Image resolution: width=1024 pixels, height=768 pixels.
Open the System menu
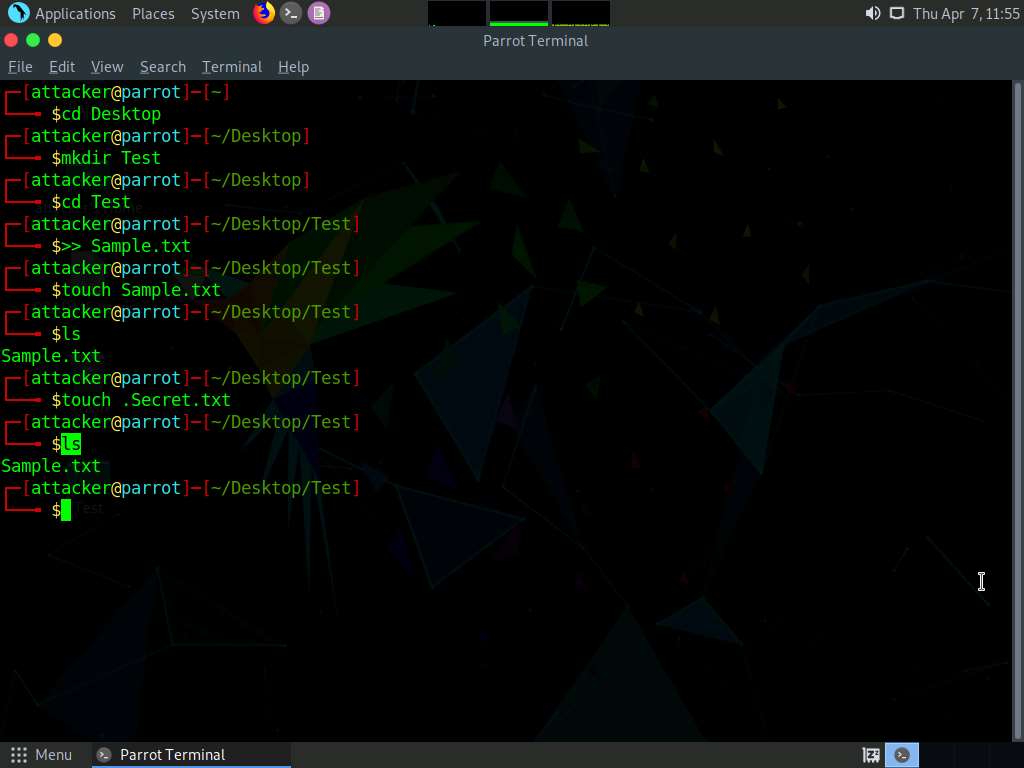coord(215,14)
